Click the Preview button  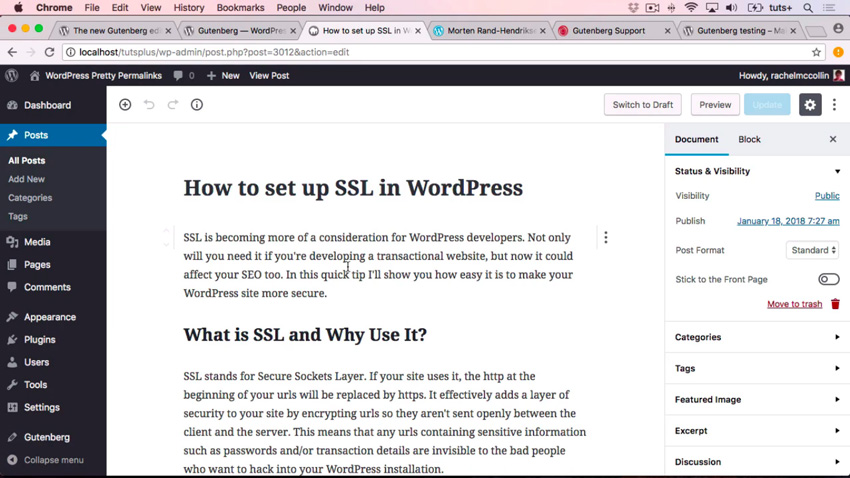coord(715,105)
